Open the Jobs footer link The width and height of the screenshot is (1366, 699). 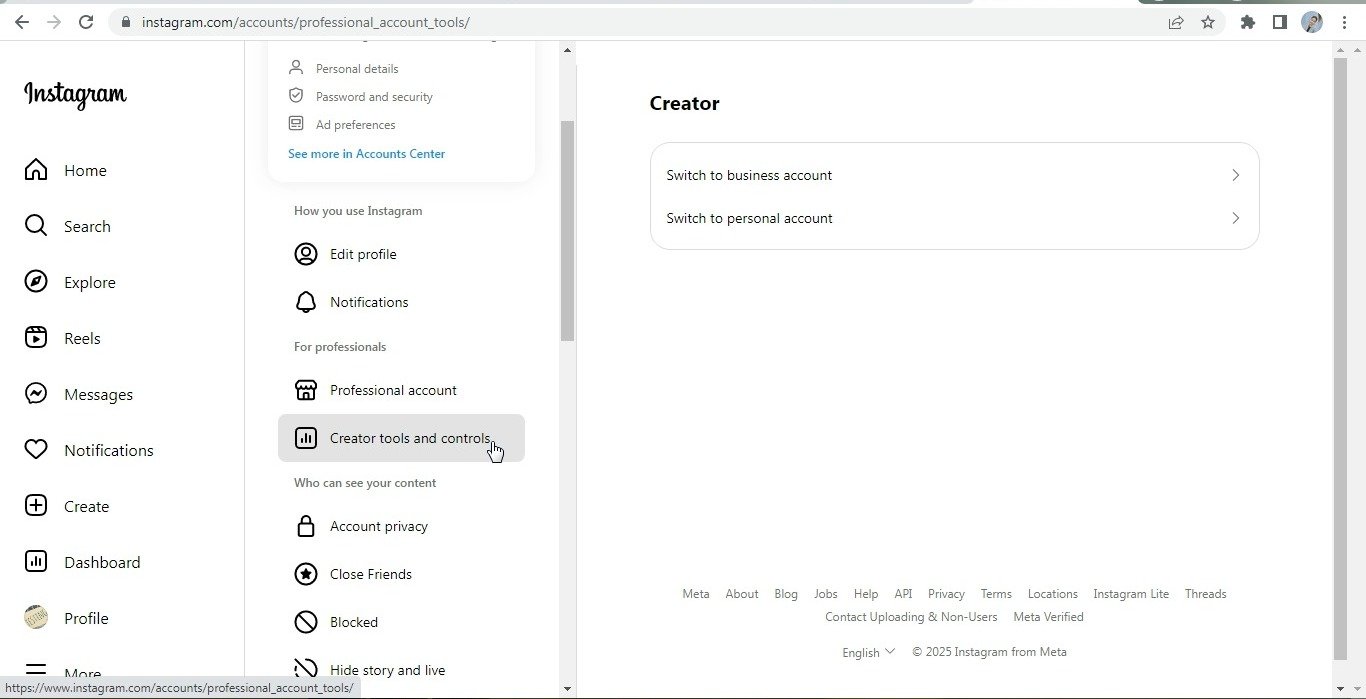[826, 594]
